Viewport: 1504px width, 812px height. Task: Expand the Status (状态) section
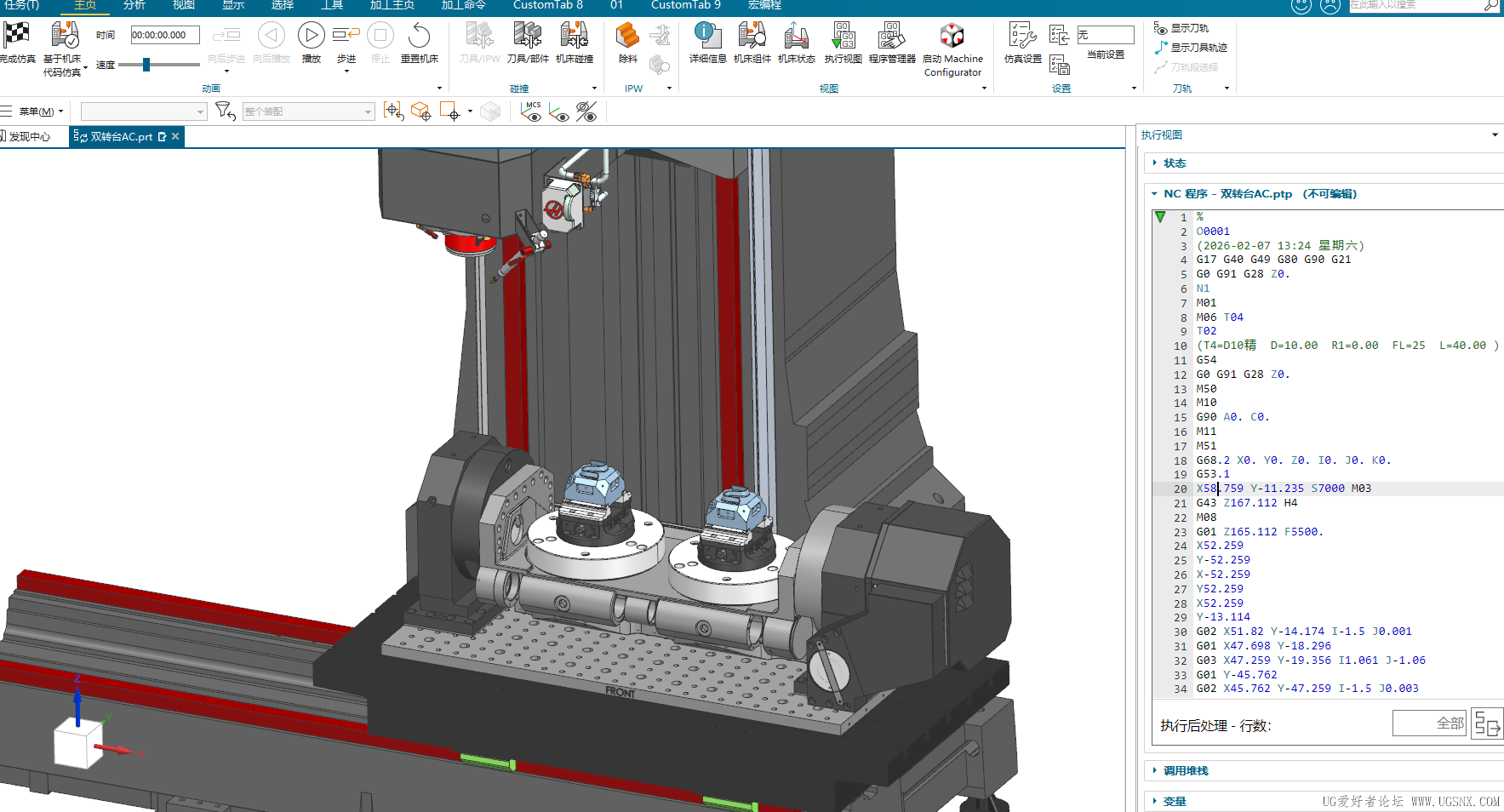[1175, 163]
